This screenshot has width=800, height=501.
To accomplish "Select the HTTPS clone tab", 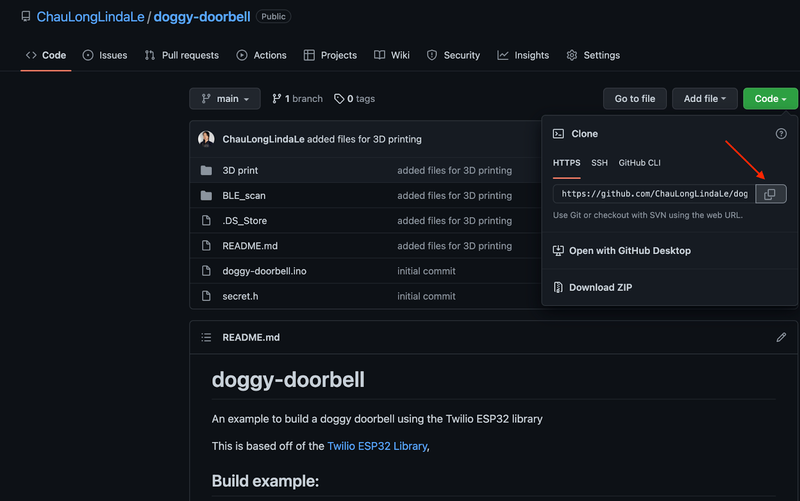I will pyautogui.click(x=566, y=163).
